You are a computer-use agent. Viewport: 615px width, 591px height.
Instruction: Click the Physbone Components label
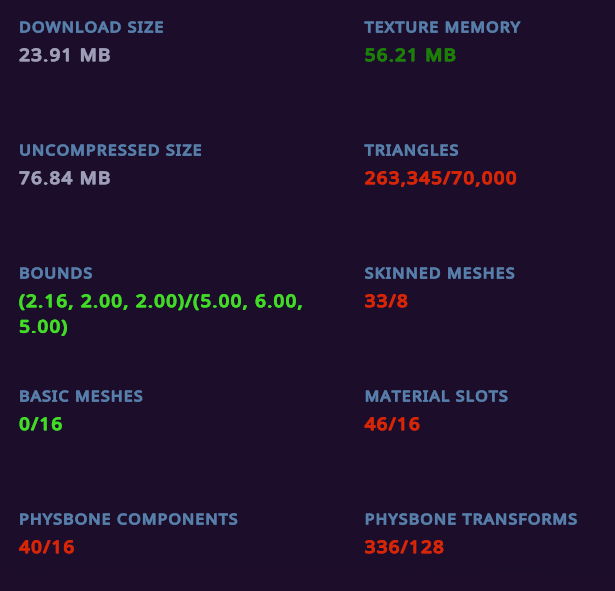click(129, 519)
